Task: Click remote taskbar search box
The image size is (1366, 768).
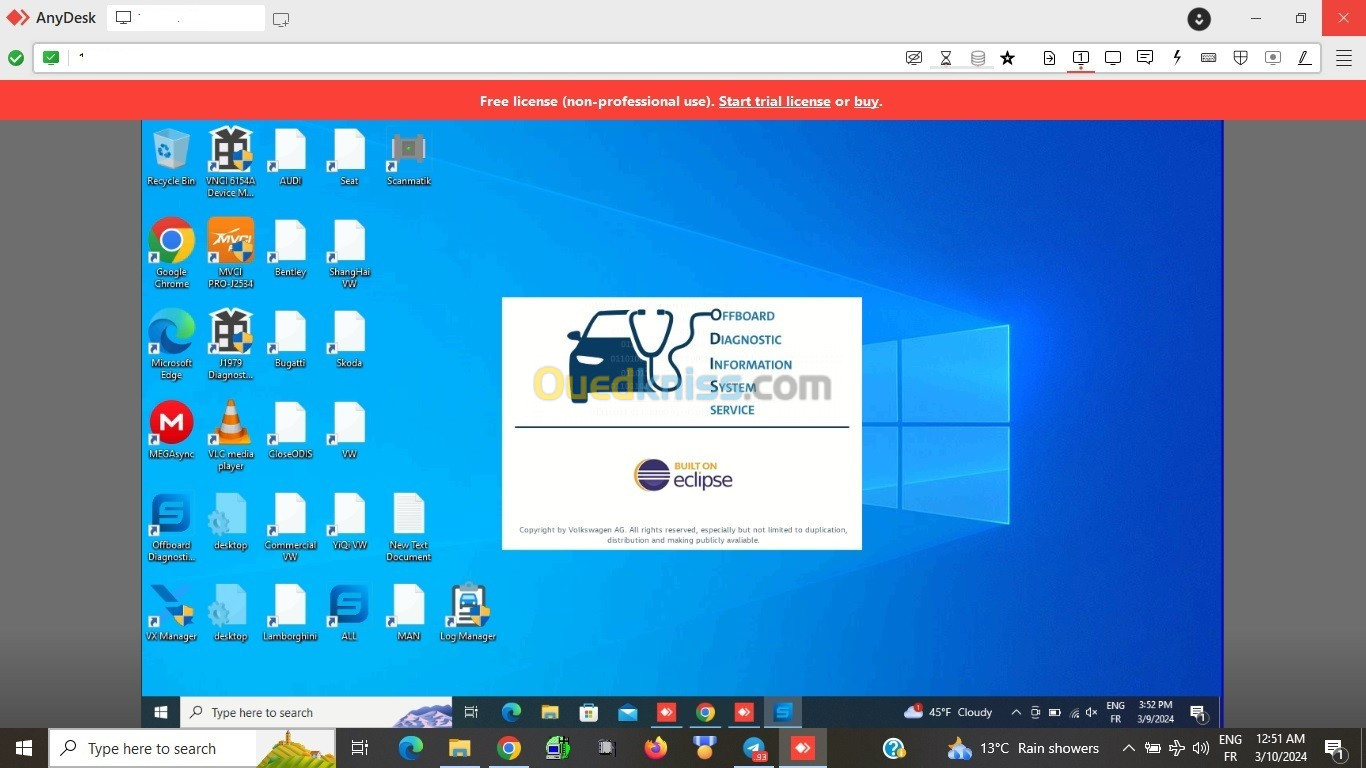Action: click(316, 712)
